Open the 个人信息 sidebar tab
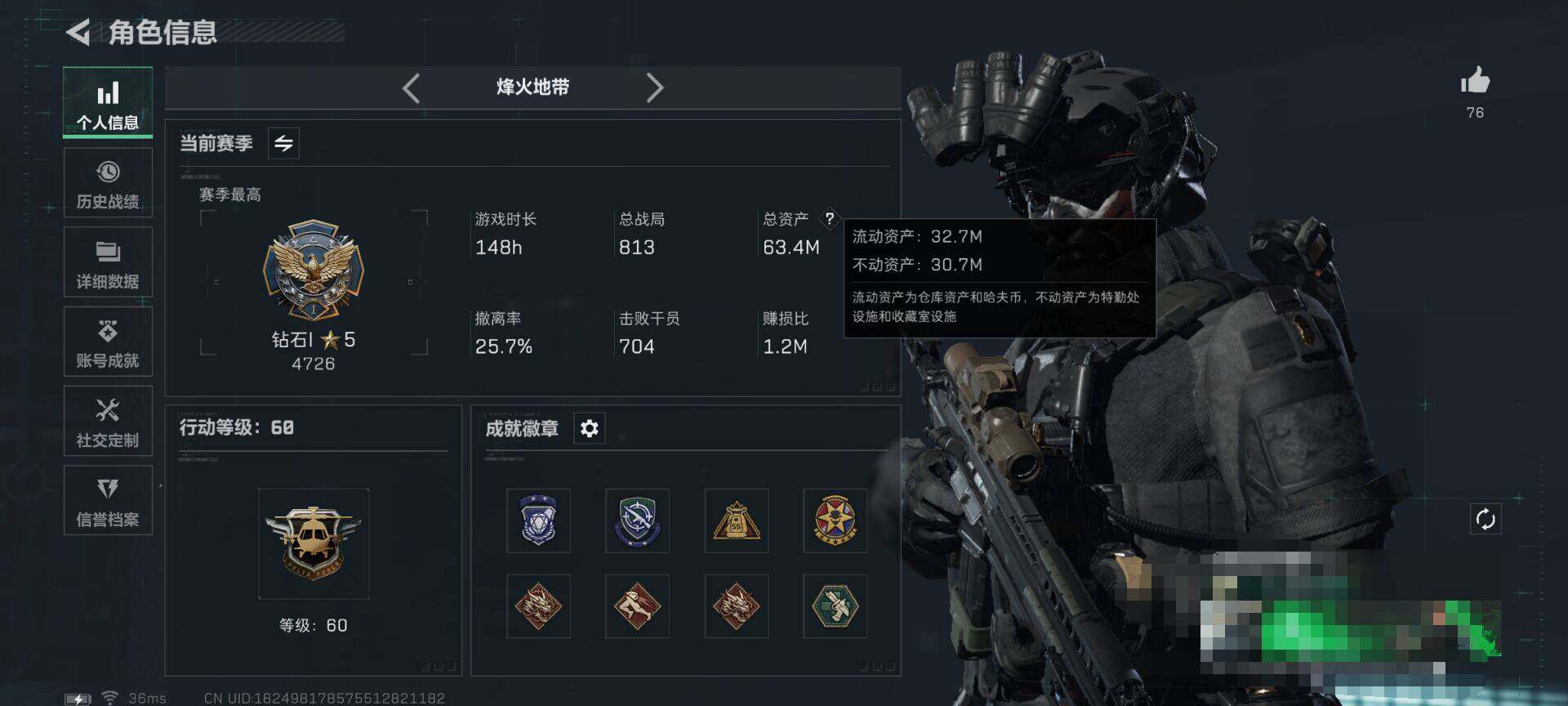The width and height of the screenshot is (1568, 706). pyautogui.click(x=108, y=102)
